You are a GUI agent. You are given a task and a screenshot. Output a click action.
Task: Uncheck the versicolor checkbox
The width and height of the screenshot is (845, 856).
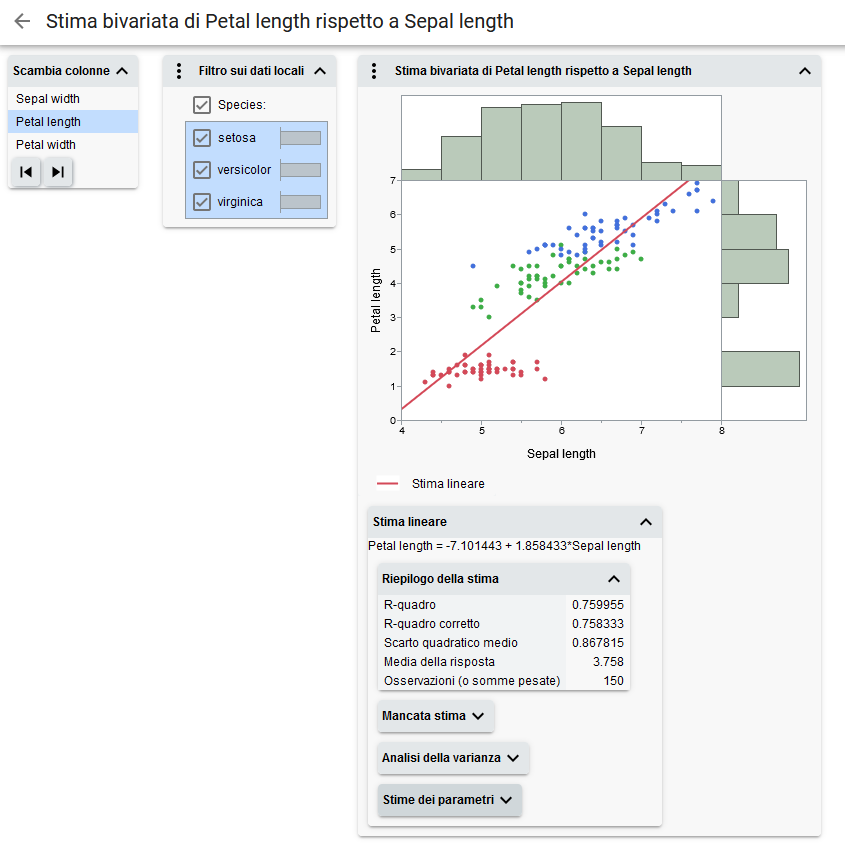[202, 170]
